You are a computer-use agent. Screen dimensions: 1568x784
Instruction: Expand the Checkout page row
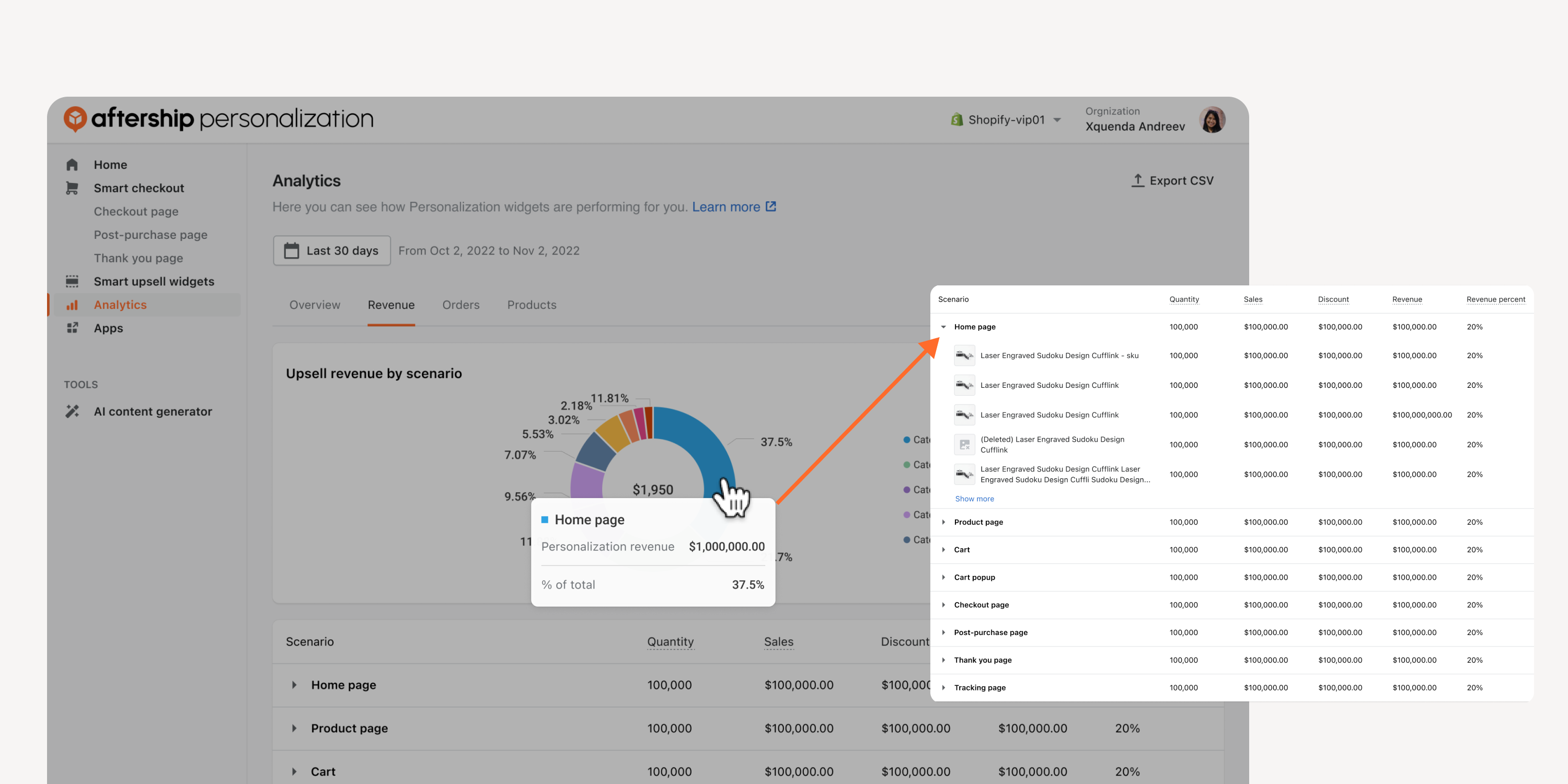(x=943, y=605)
